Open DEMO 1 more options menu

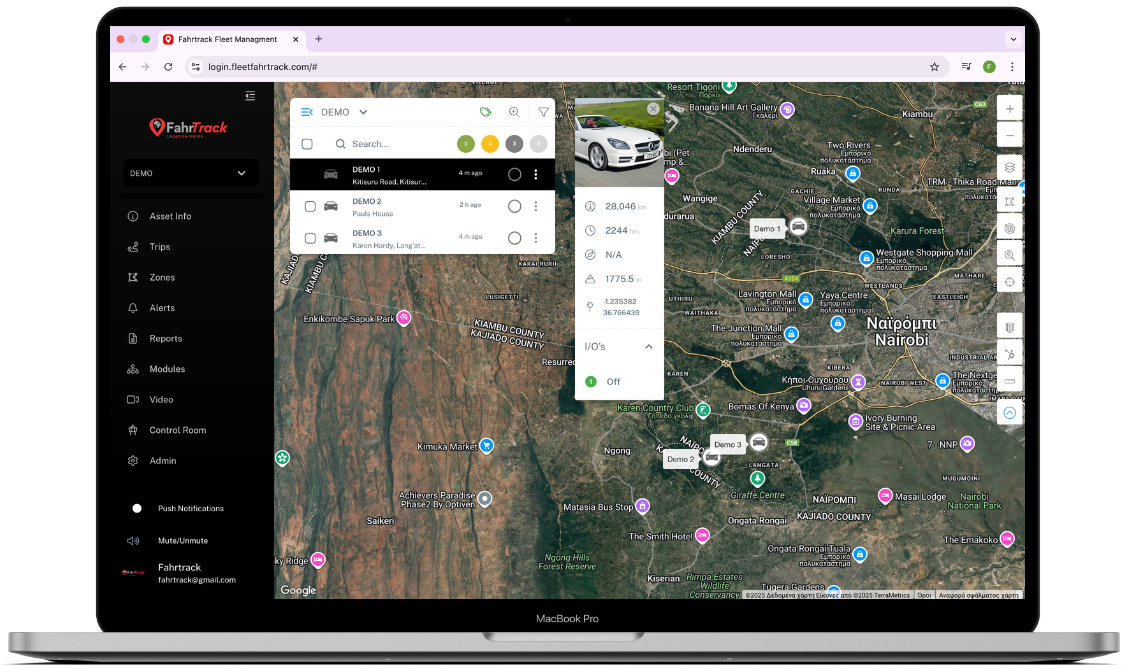(x=535, y=175)
